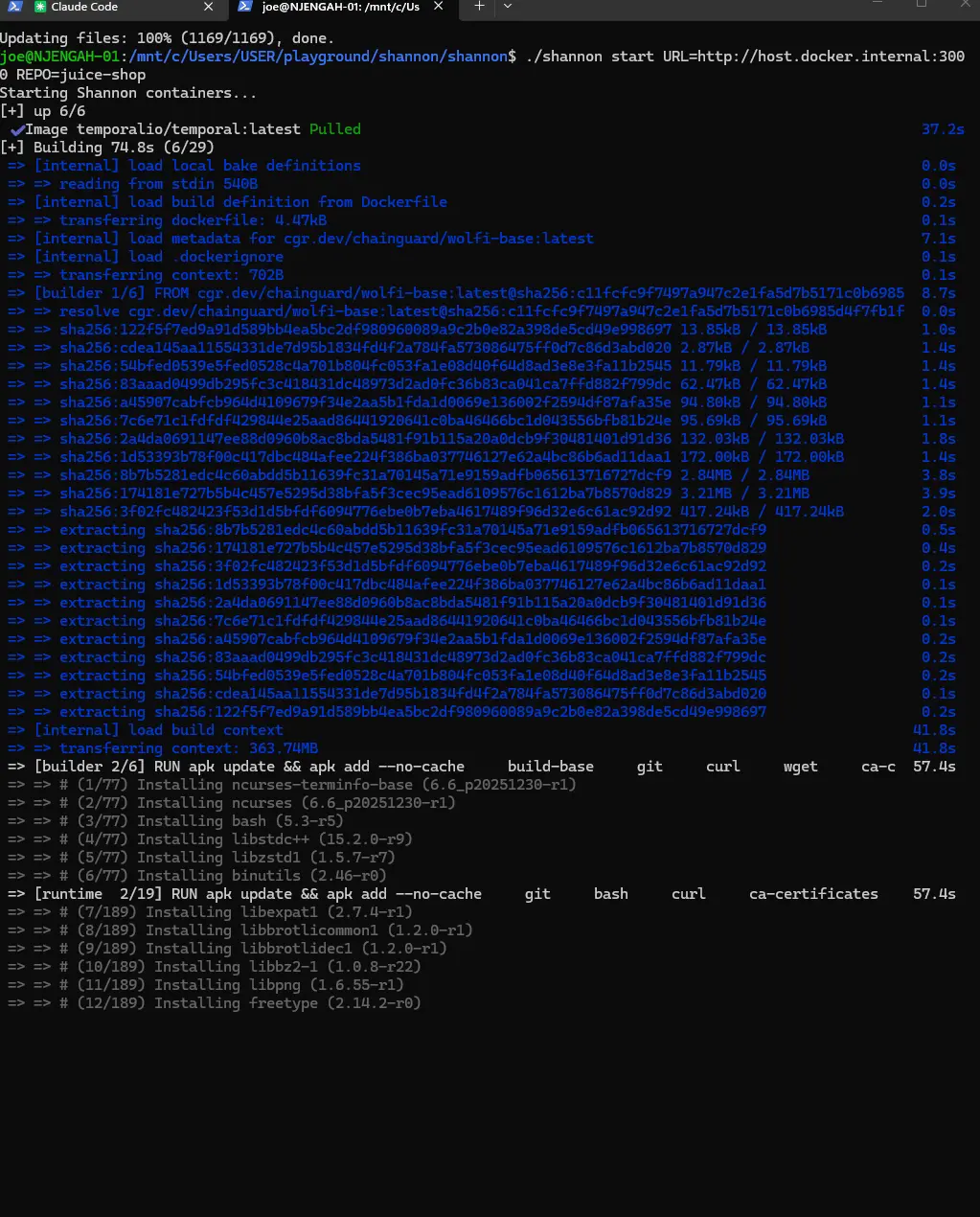Click the Updating files 100% line
This screenshot has height=1217, width=980.
pyautogui.click(x=167, y=38)
